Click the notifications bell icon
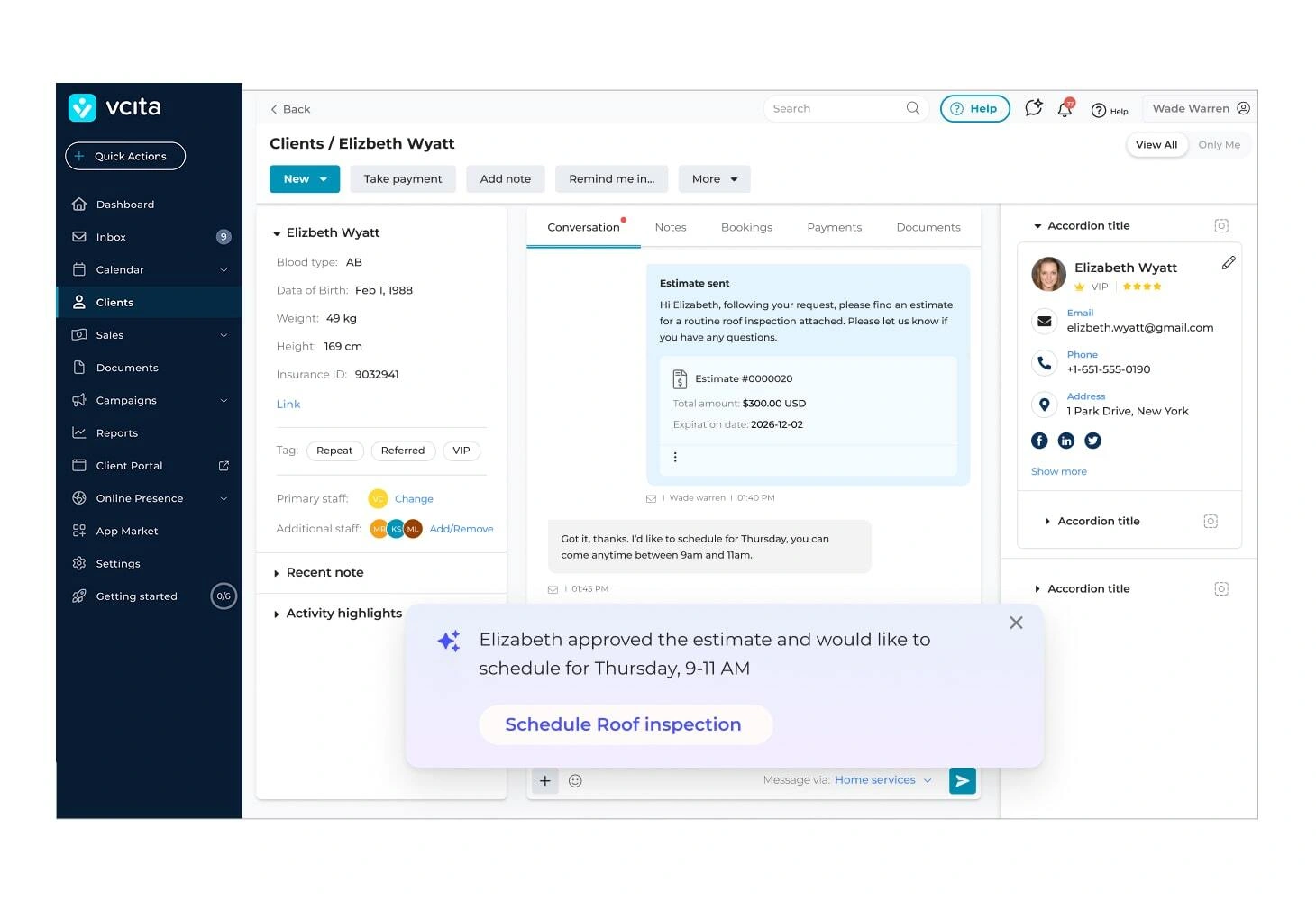Viewport: 1316px width, 901px height. pyautogui.click(x=1065, y=108)
